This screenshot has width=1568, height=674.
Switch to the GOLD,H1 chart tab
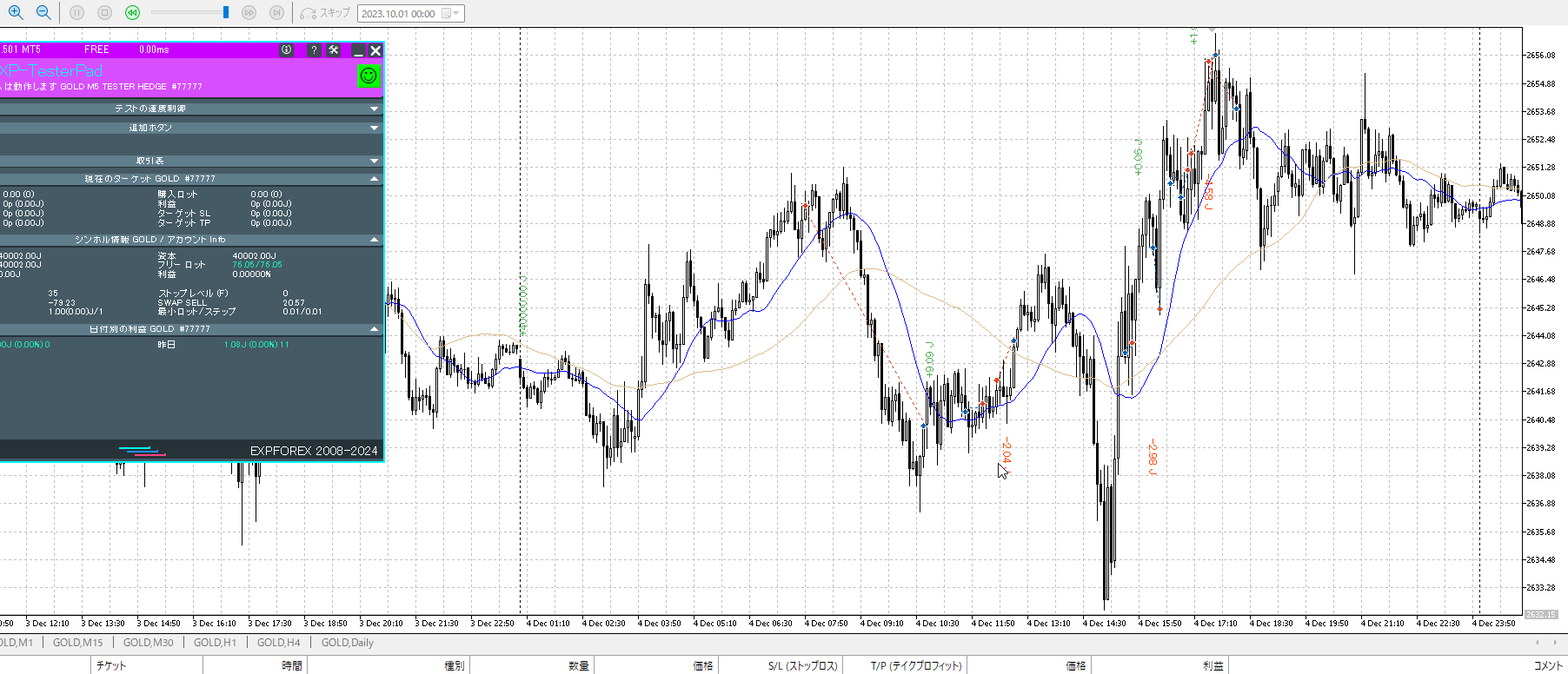(x=215, y=643)
